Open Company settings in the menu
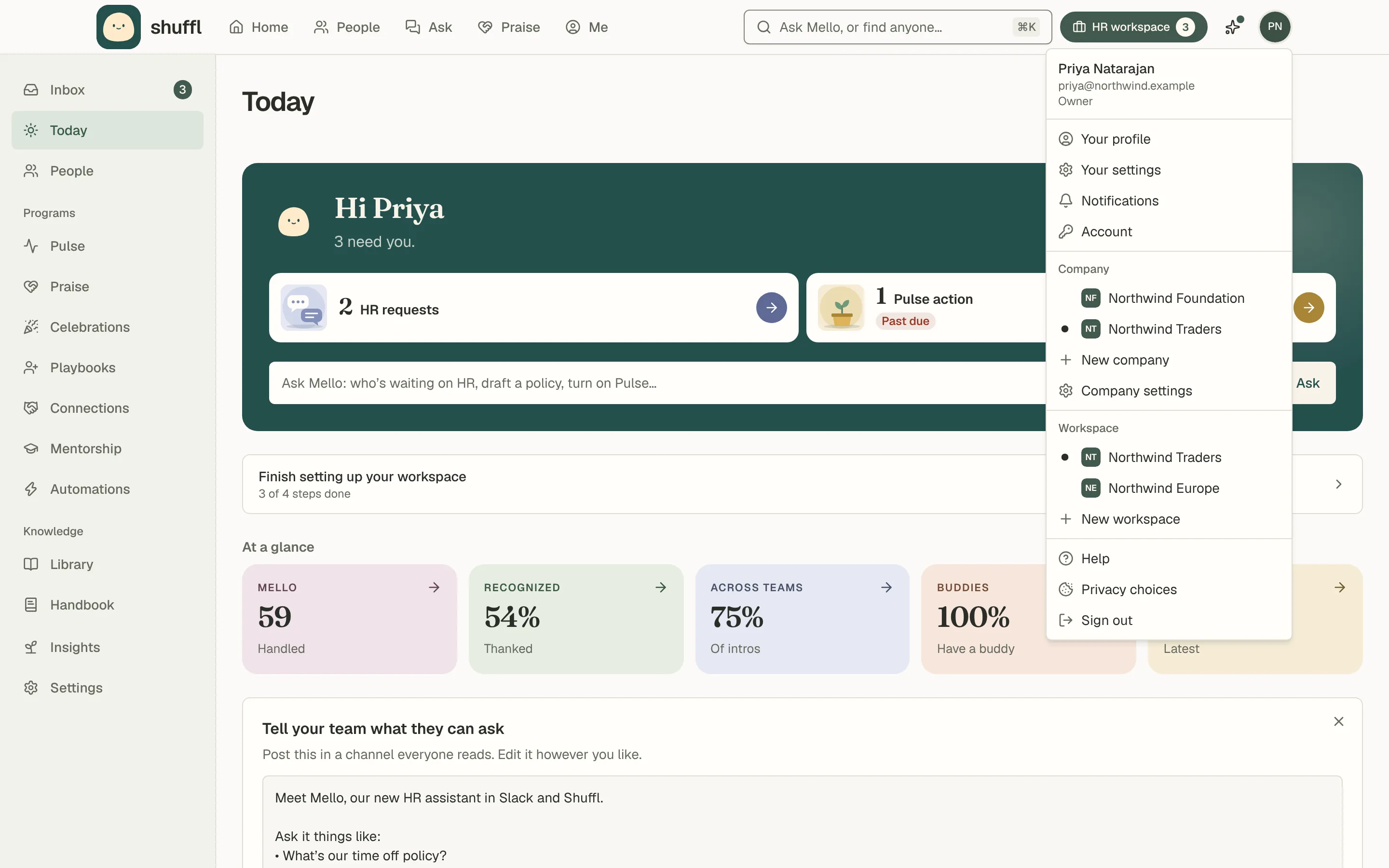The width and height of the screenshot is (1389, 868). (1169, 391)
